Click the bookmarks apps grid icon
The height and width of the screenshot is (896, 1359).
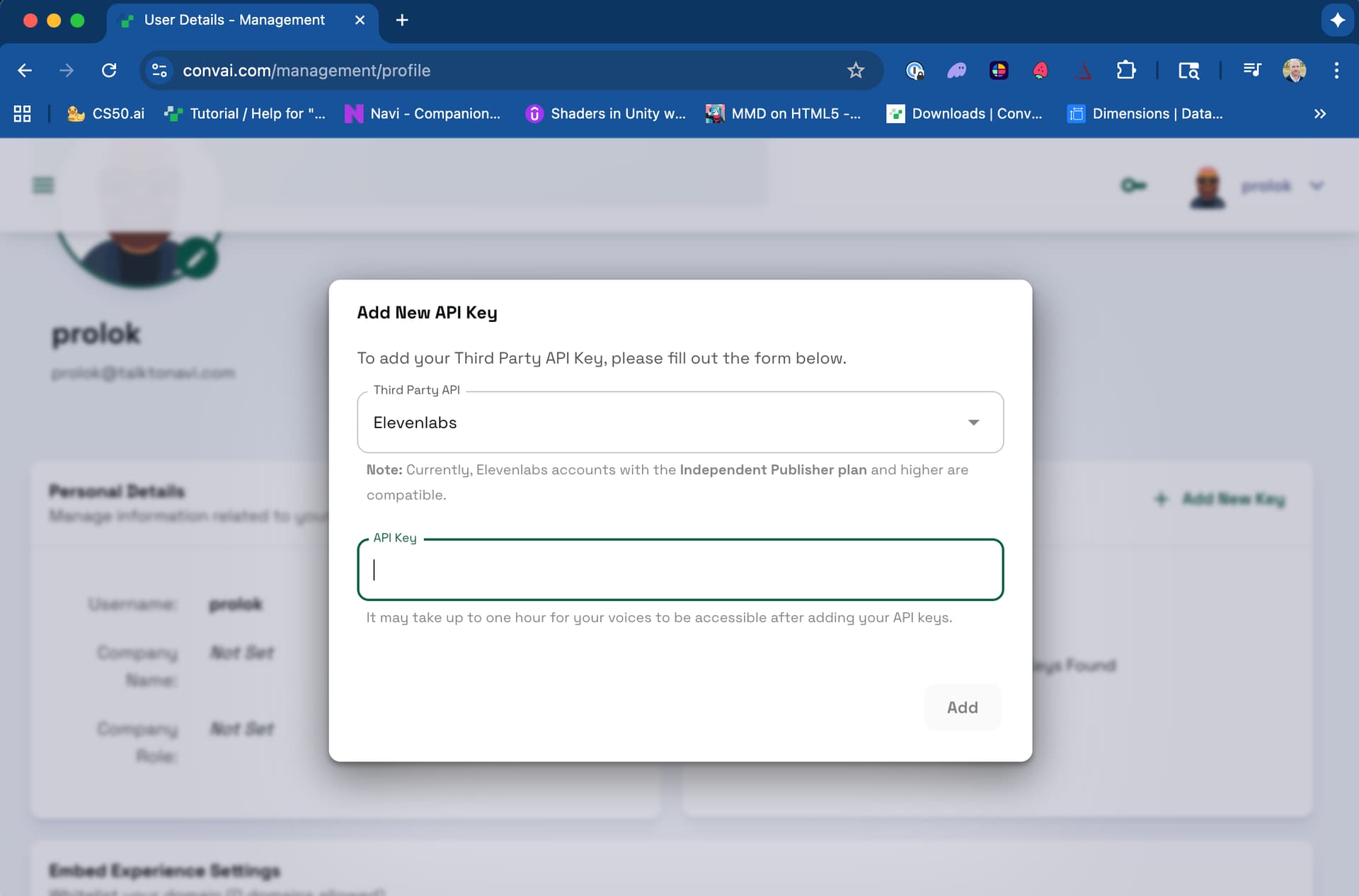(22, 113)
